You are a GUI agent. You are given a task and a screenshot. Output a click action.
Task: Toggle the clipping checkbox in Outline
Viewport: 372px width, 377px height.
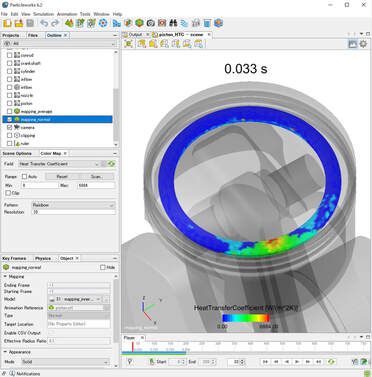(9, 135)
